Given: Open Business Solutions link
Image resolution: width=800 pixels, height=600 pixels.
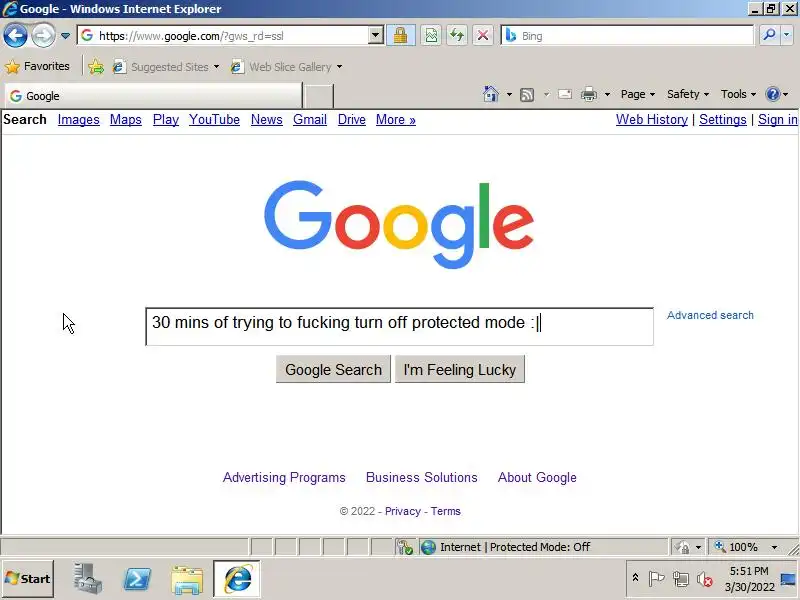Looking at the screenshot, I should [x=422, y=478].
